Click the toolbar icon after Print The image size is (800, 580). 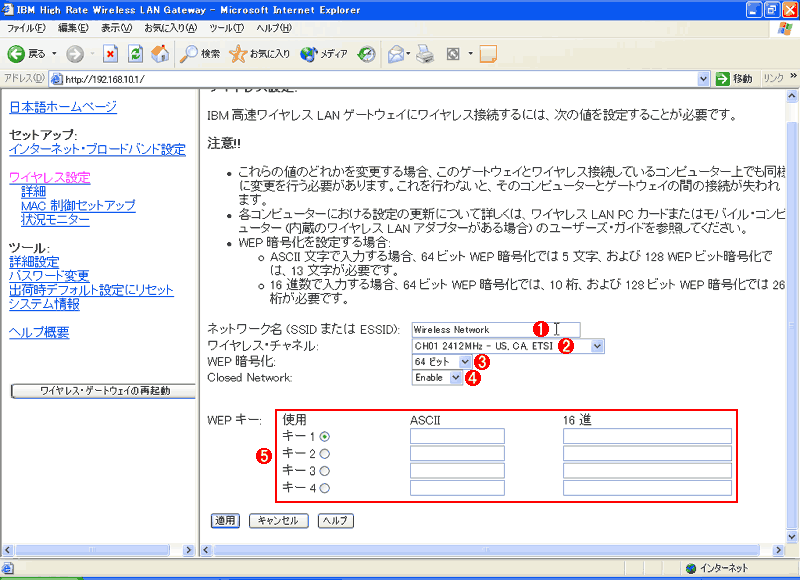[453, 54]
